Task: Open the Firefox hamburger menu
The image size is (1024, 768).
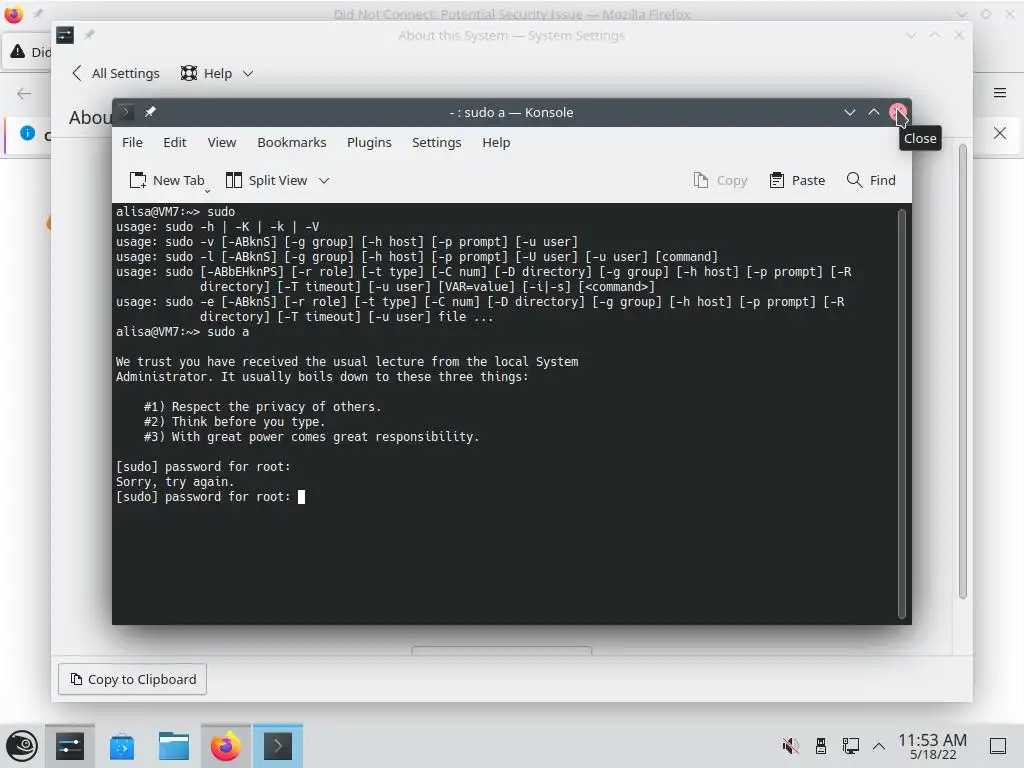Action: 1000,93
